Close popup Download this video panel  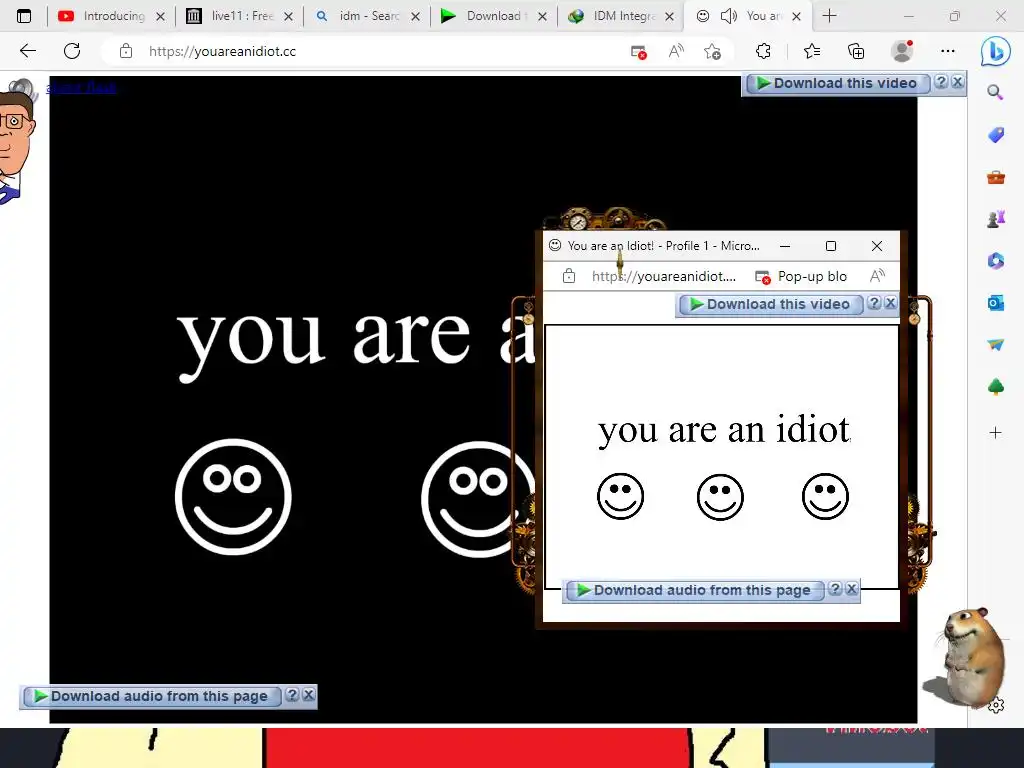coord(890,303)
